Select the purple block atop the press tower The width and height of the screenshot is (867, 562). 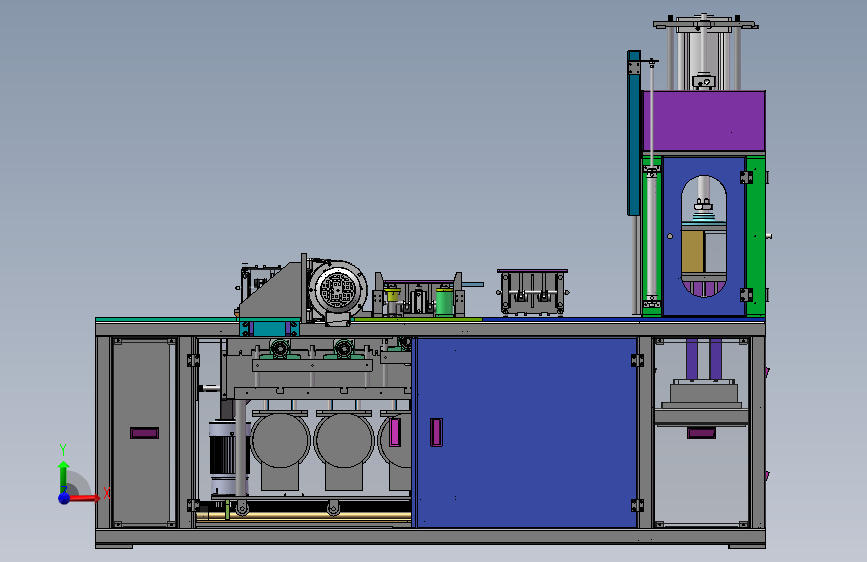703,121
